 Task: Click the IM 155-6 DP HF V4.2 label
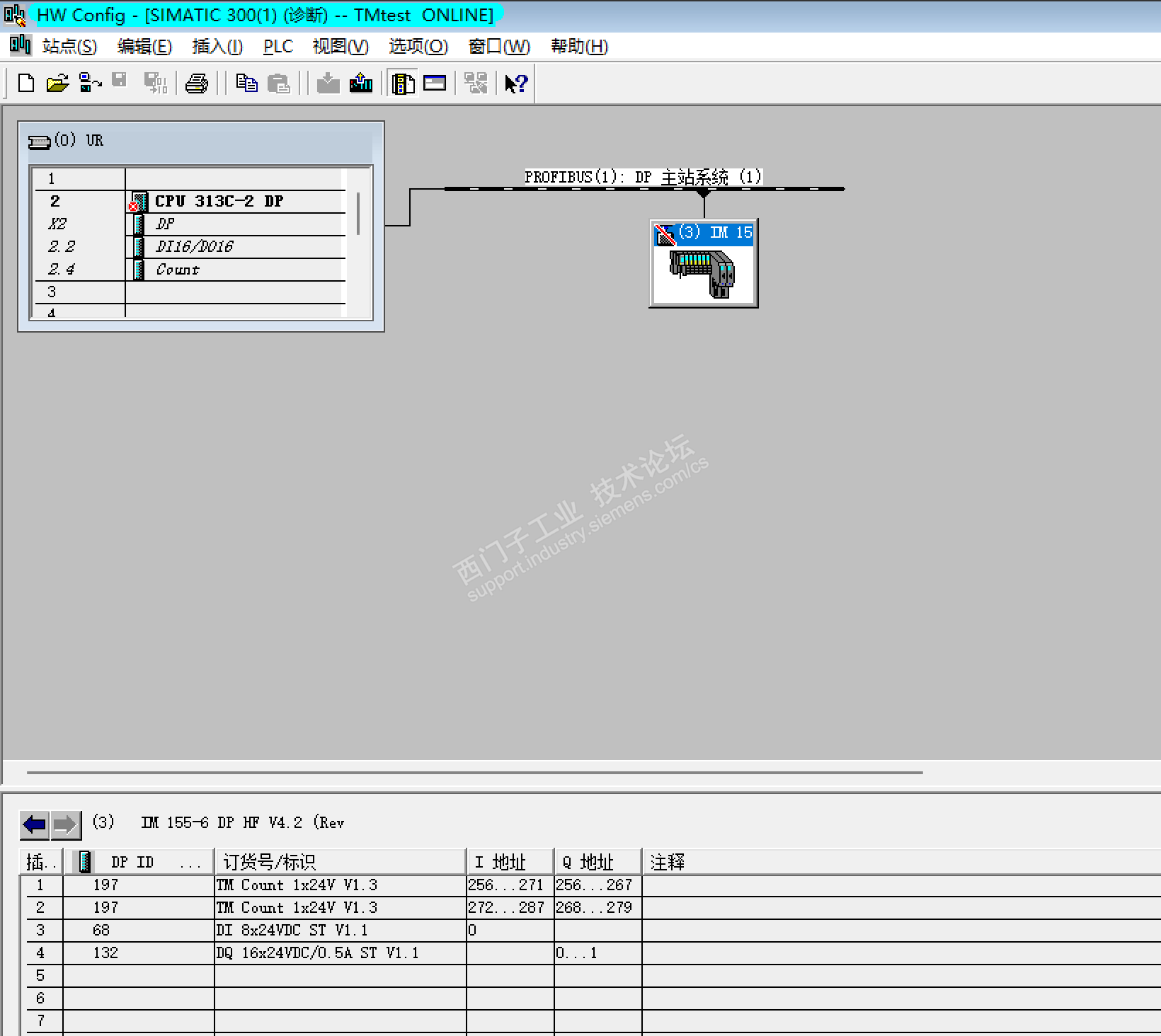[243, 823]
